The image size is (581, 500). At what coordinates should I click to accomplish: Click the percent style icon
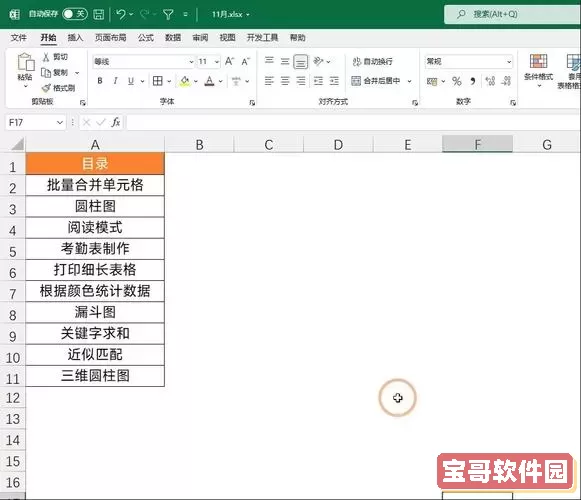tap(456, 81)
